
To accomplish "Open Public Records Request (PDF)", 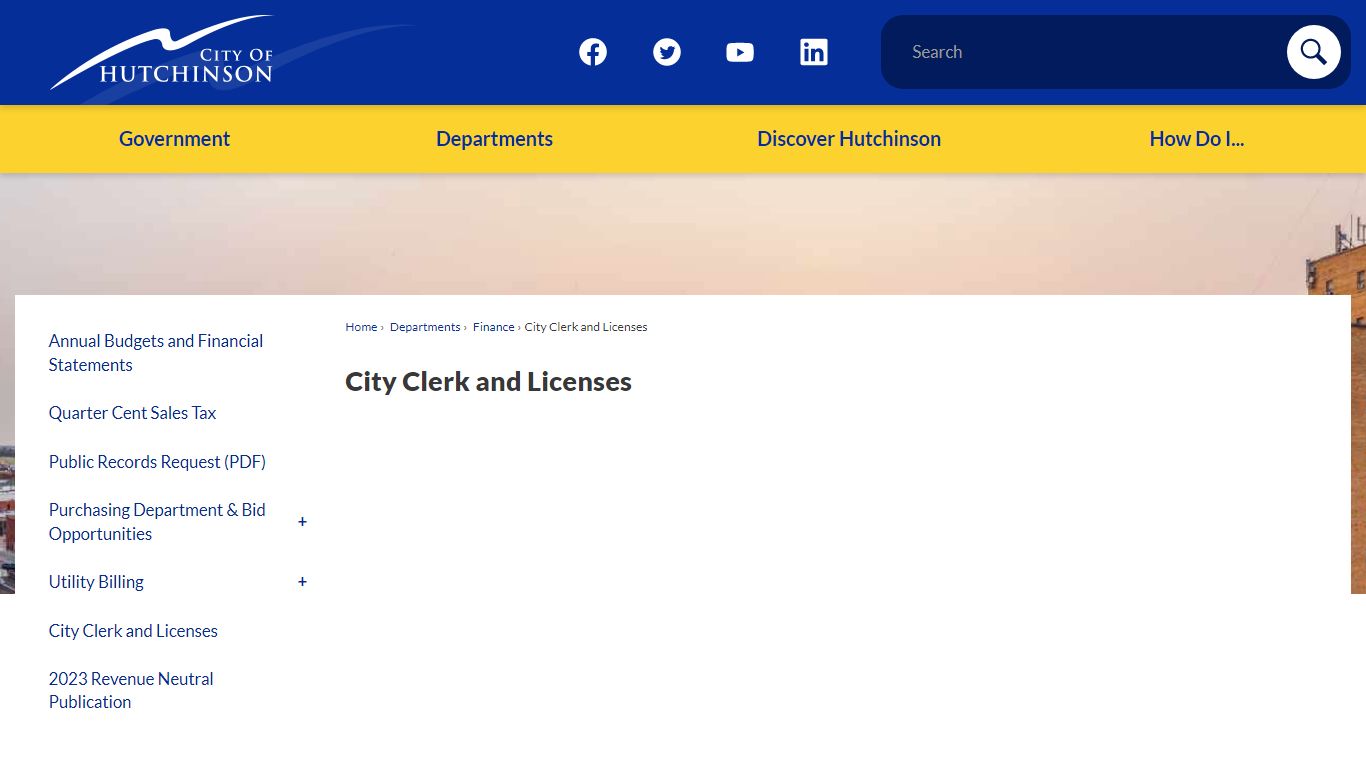I will click(x=157, y=462).
